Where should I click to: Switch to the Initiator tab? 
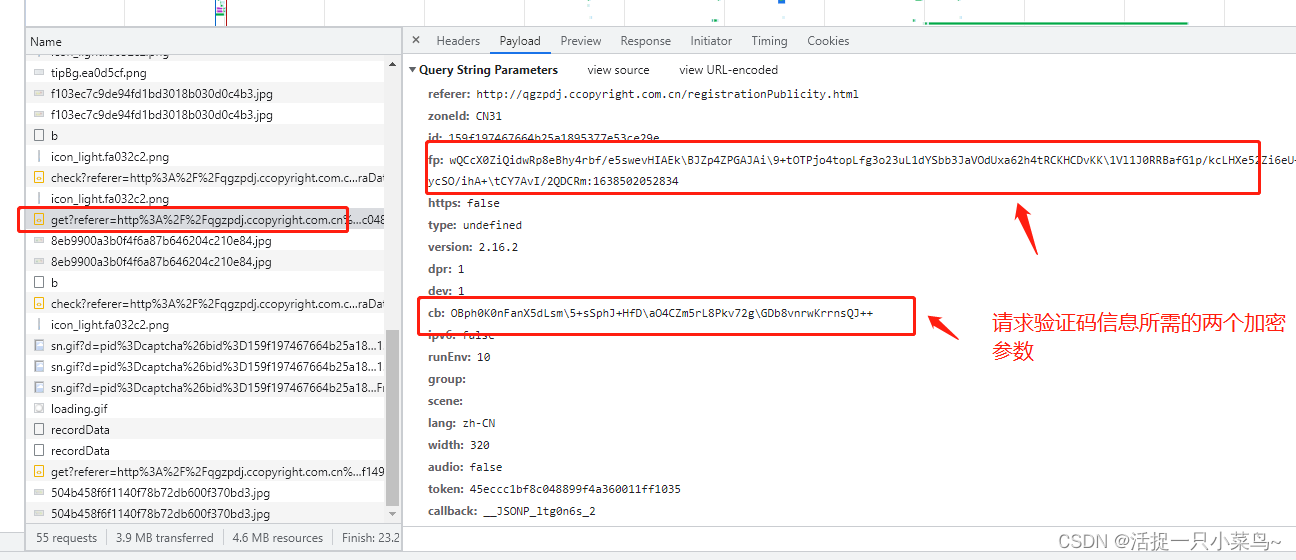[711, 41]
